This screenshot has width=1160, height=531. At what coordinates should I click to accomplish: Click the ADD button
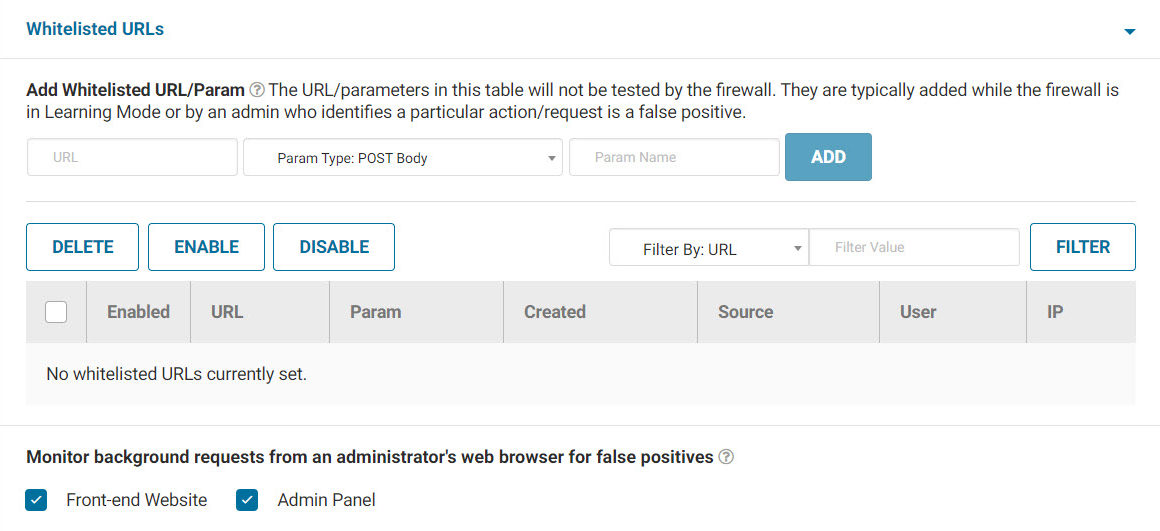click(x=828, y=157)
